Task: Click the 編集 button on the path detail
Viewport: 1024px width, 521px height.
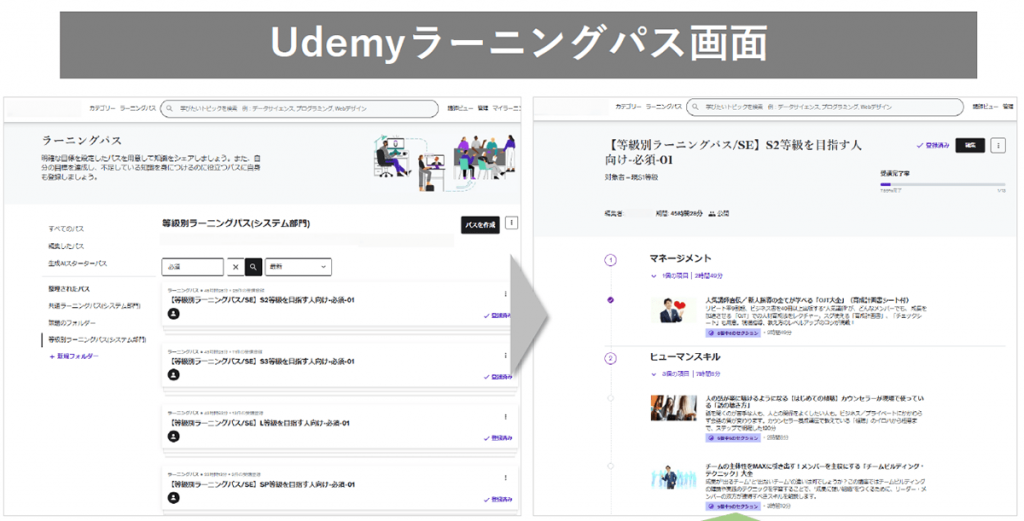Action: [x=970, y=146]
